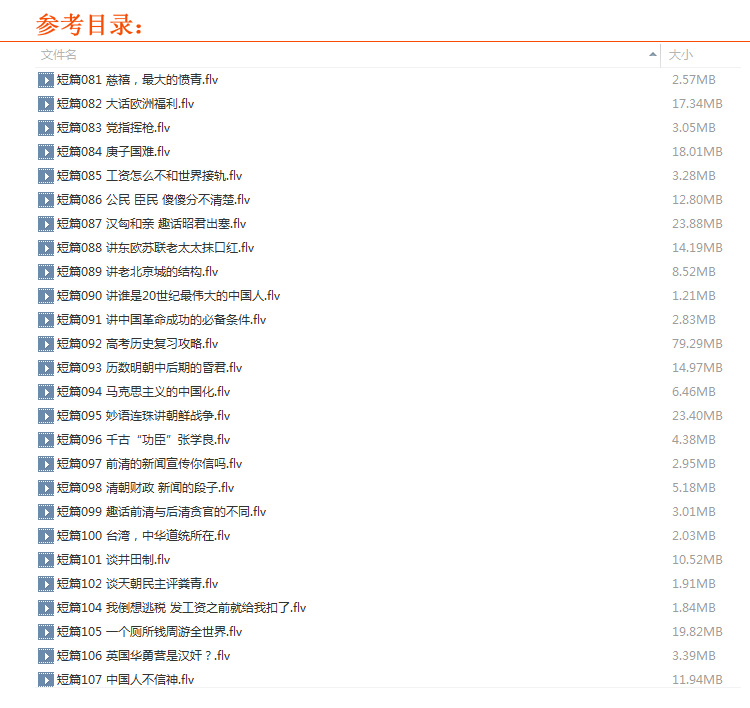Click the video icon beside 短篇081 file
The height and width of the screenshot is (708, 750).
point(46,80)
